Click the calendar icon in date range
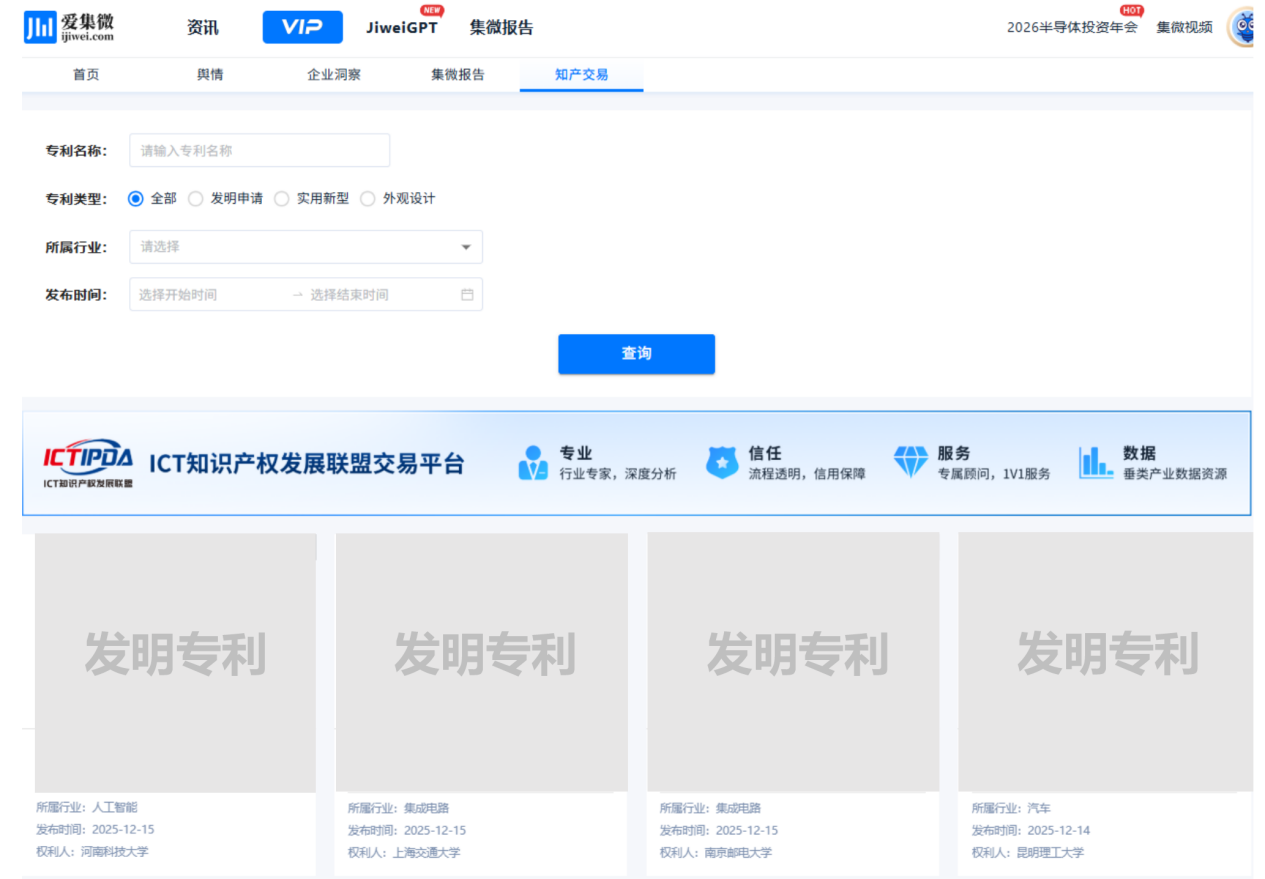1265x879 pixels. 467,295
